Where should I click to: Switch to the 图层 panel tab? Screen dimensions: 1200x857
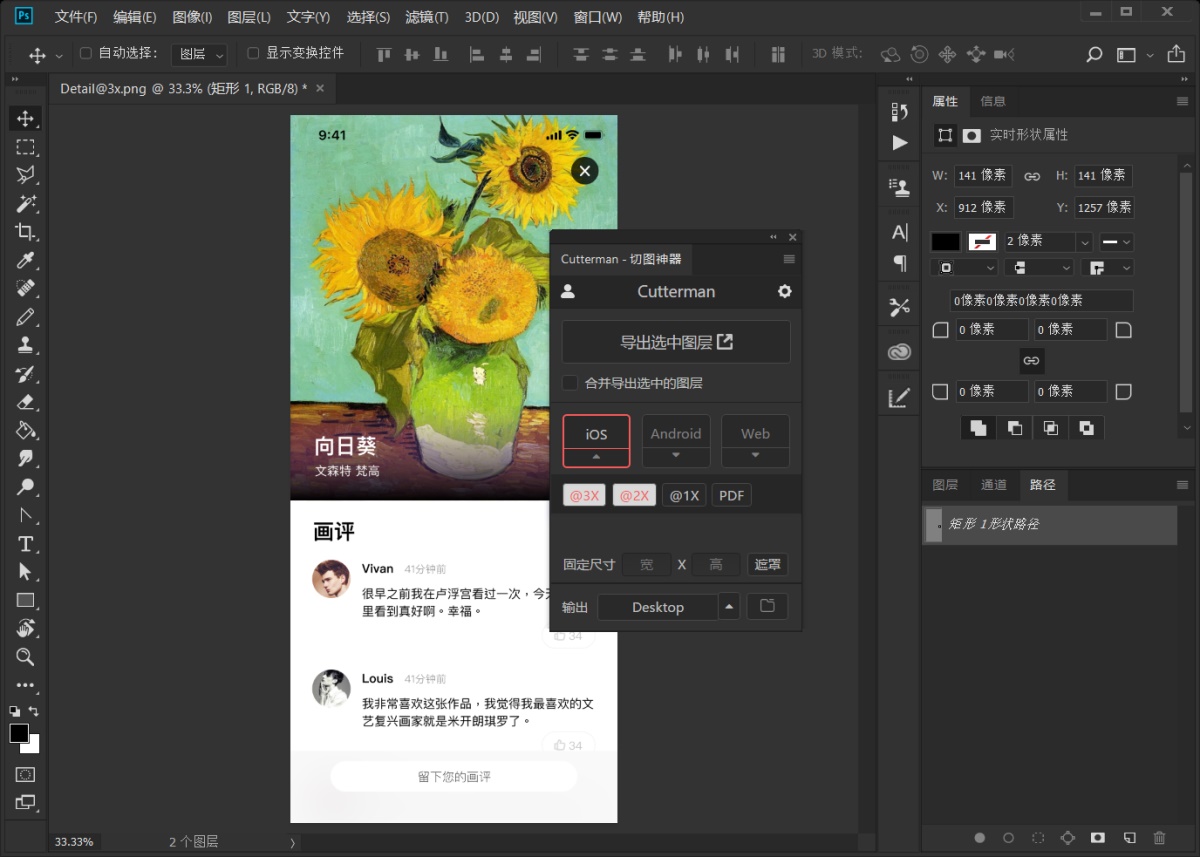[945, 485]
